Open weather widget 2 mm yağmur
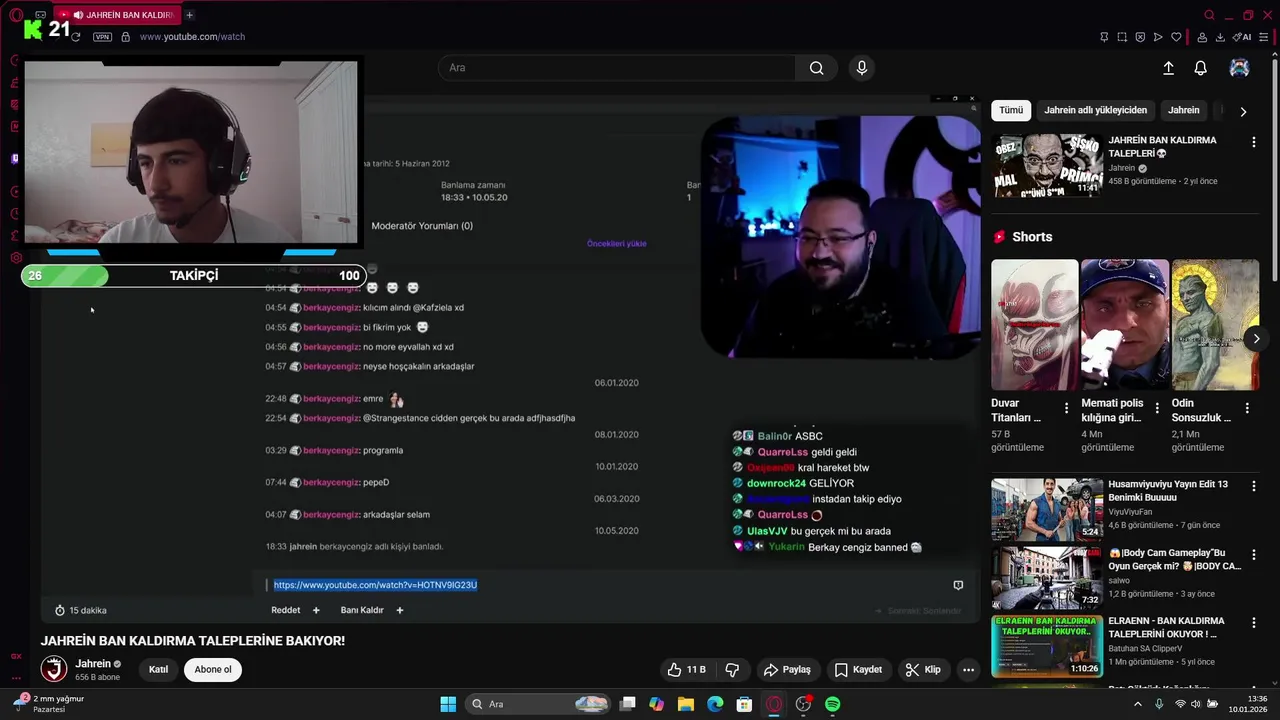 tap(50, 704)
